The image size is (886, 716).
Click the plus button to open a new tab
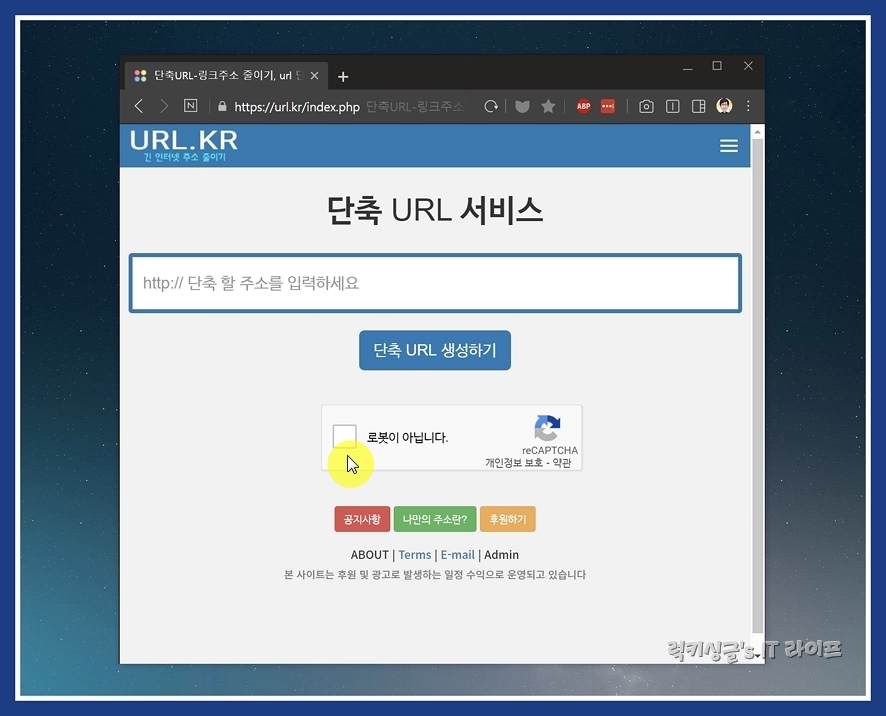(343, 75)
